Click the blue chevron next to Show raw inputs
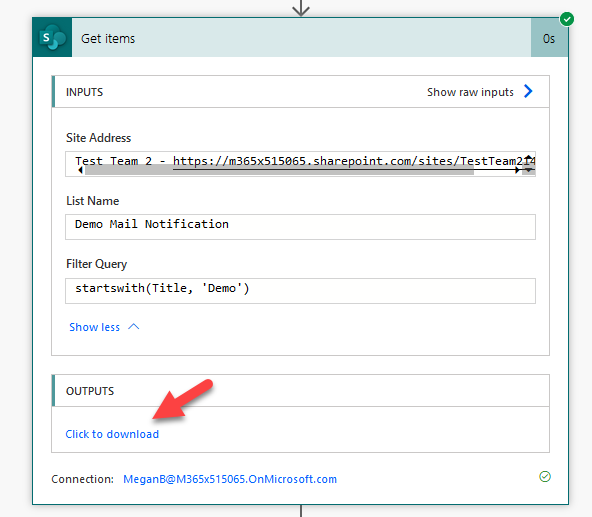Image resolution: width=592 pixels, height=517 pixels. pos(528,91)
